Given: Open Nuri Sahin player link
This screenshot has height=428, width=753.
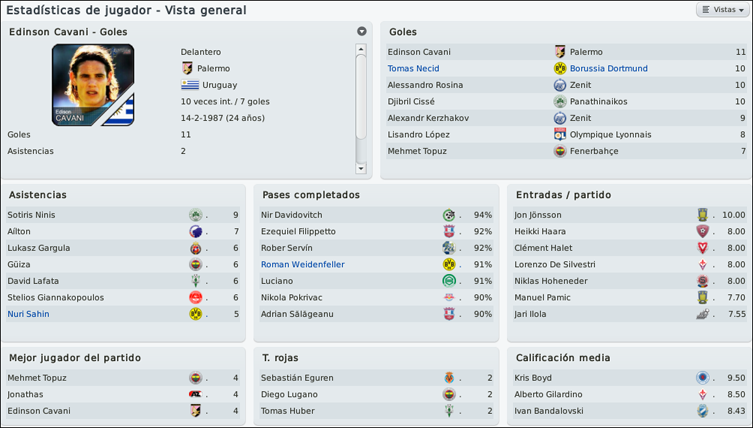Looking at the screenshot, I should click(x=28, y=314).
